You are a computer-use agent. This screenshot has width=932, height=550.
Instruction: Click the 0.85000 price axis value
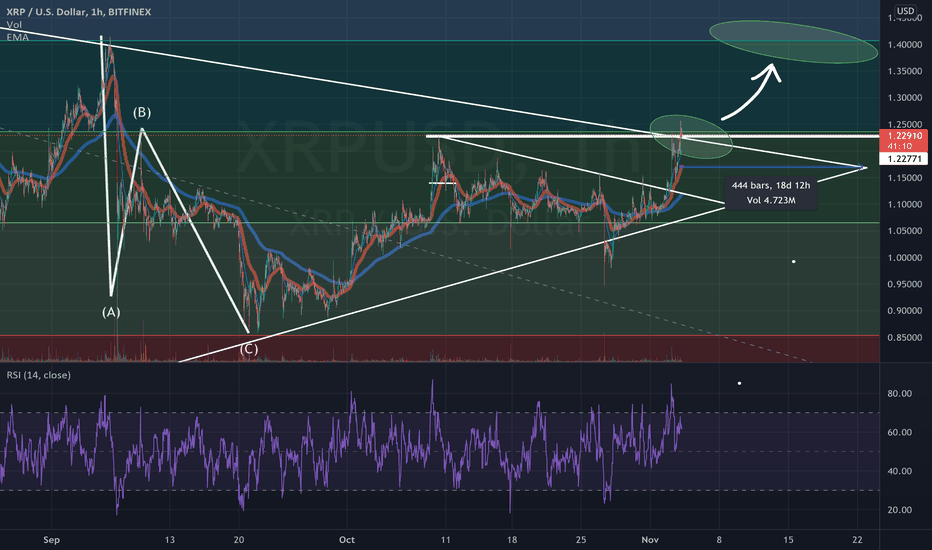pyautogui.click(x=905, y=338)
